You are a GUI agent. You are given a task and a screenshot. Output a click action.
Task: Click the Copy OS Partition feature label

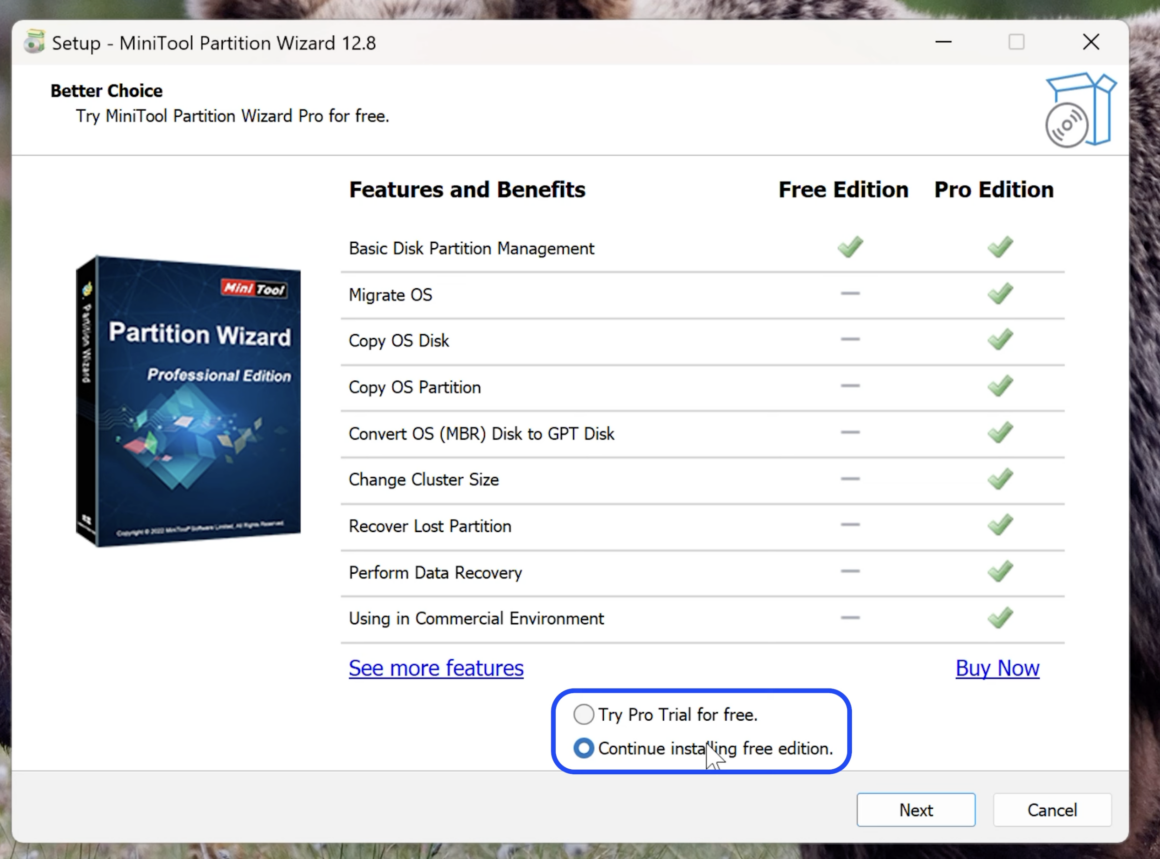tap(414, 387)
